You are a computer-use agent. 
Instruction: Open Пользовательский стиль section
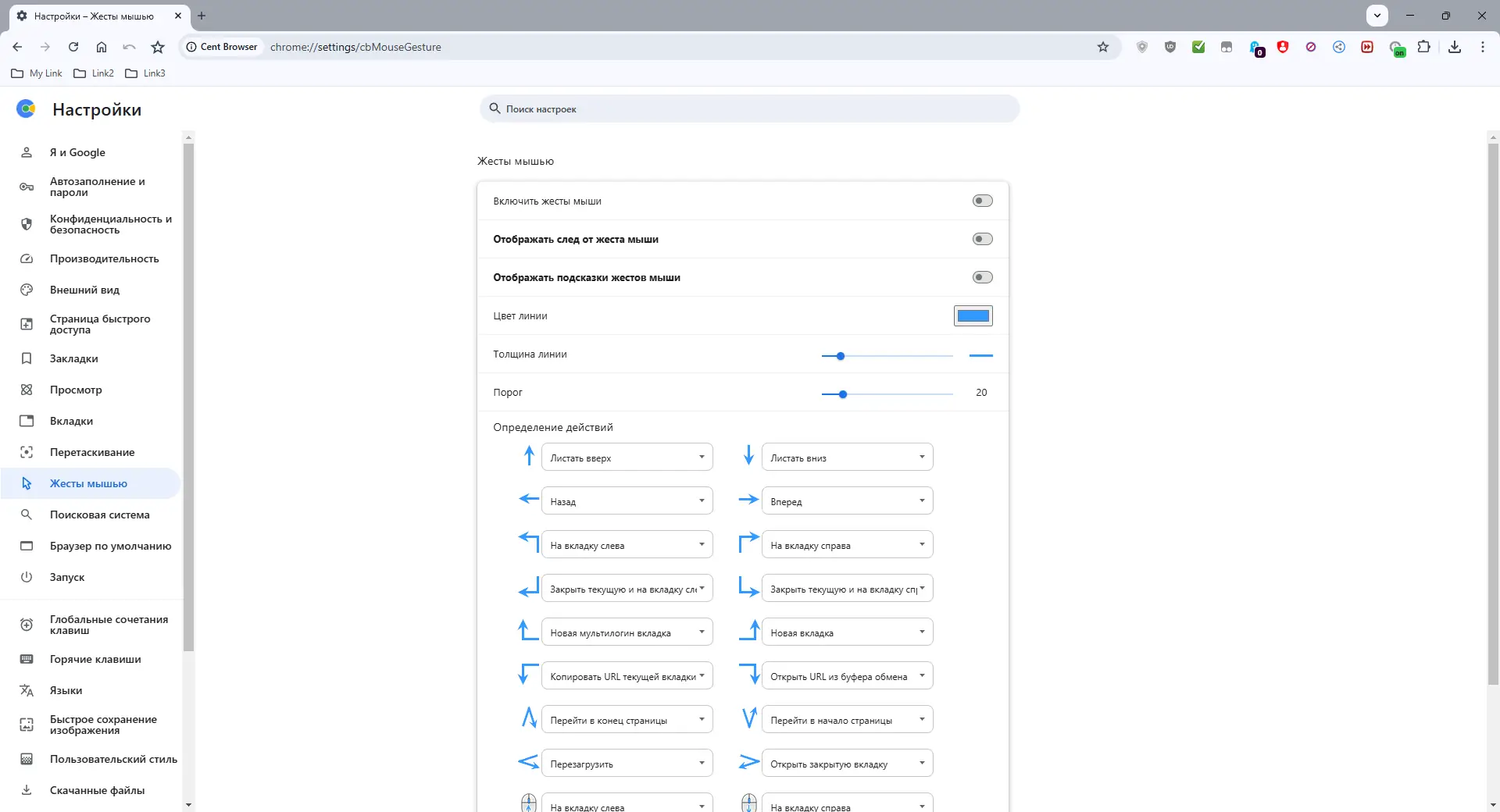point(91,759)
